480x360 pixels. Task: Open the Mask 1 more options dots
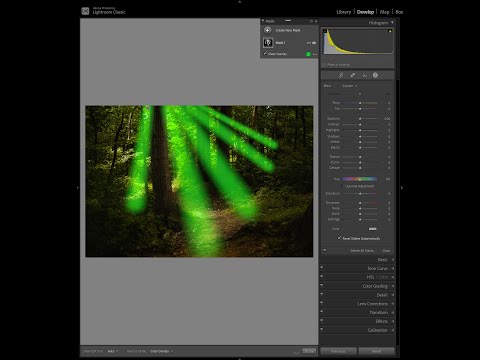(309, 43)
